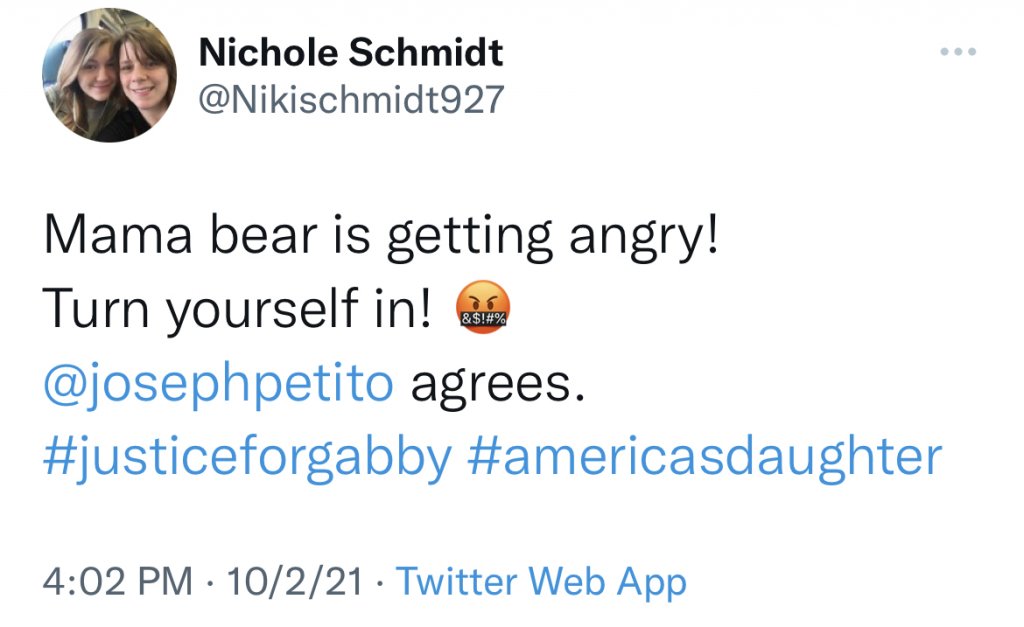Open the Twitter Web App source link

542,581
